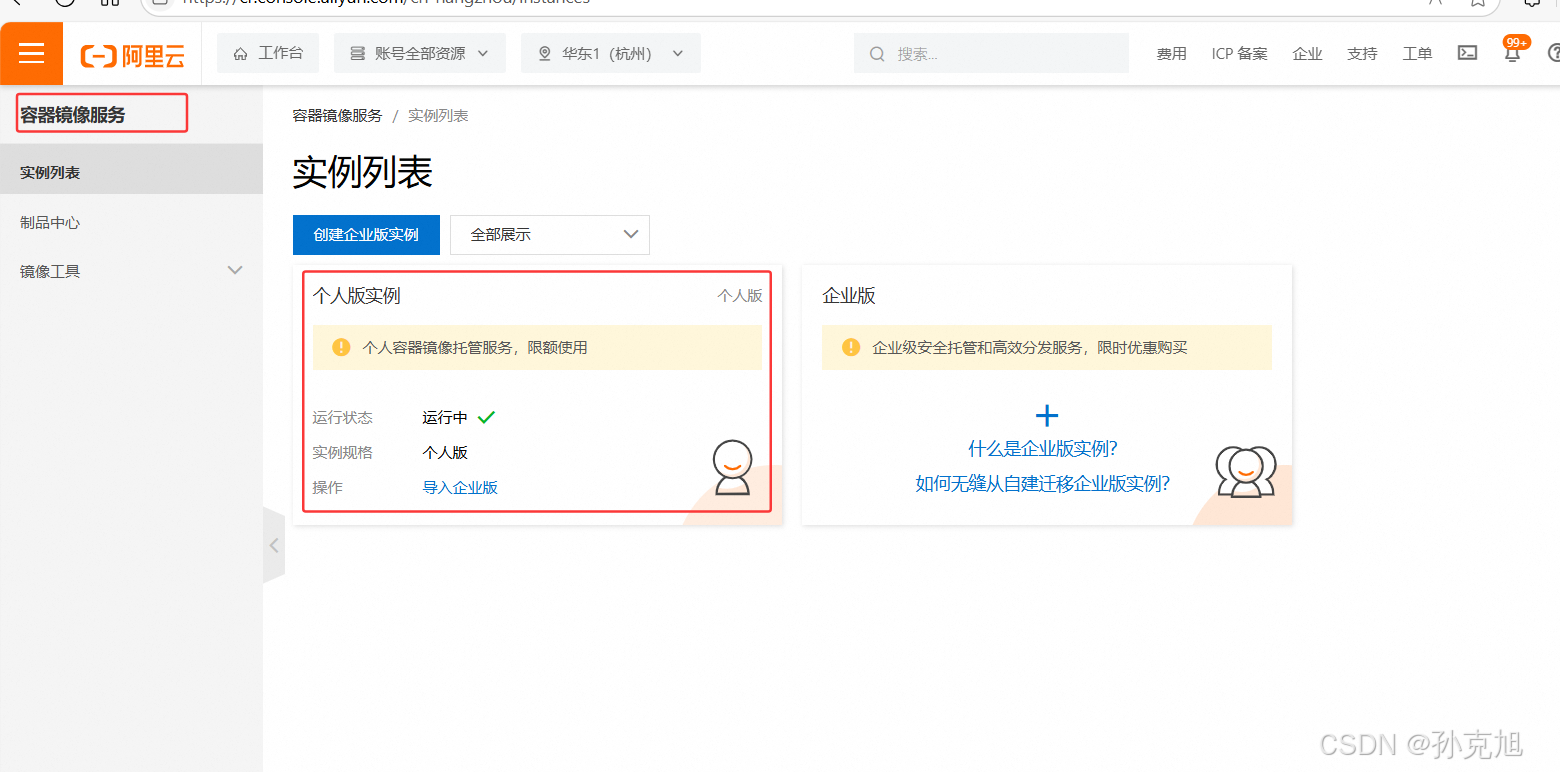Click the 运行中 status value
1560x772 pixels.
pos(445,418)
